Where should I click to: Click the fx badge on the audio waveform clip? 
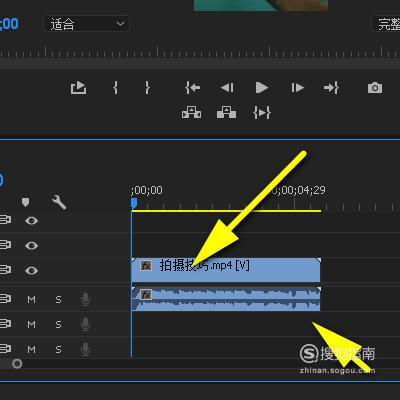[x=146, y=295]
